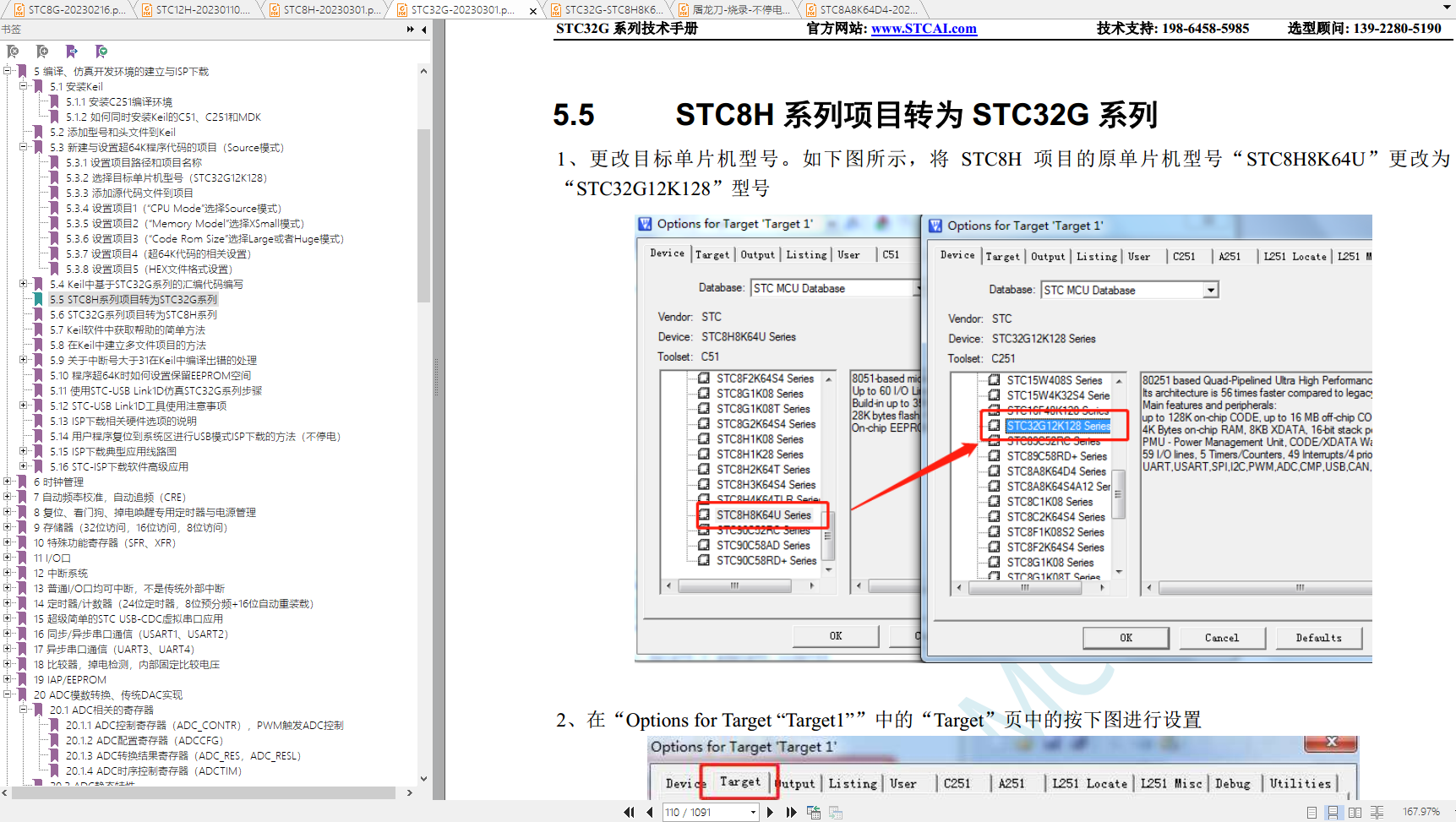Open bookmark 5.6 STC32G系列项目转为STC8H系列
1456x822 pixels.
tap(134, 315)
